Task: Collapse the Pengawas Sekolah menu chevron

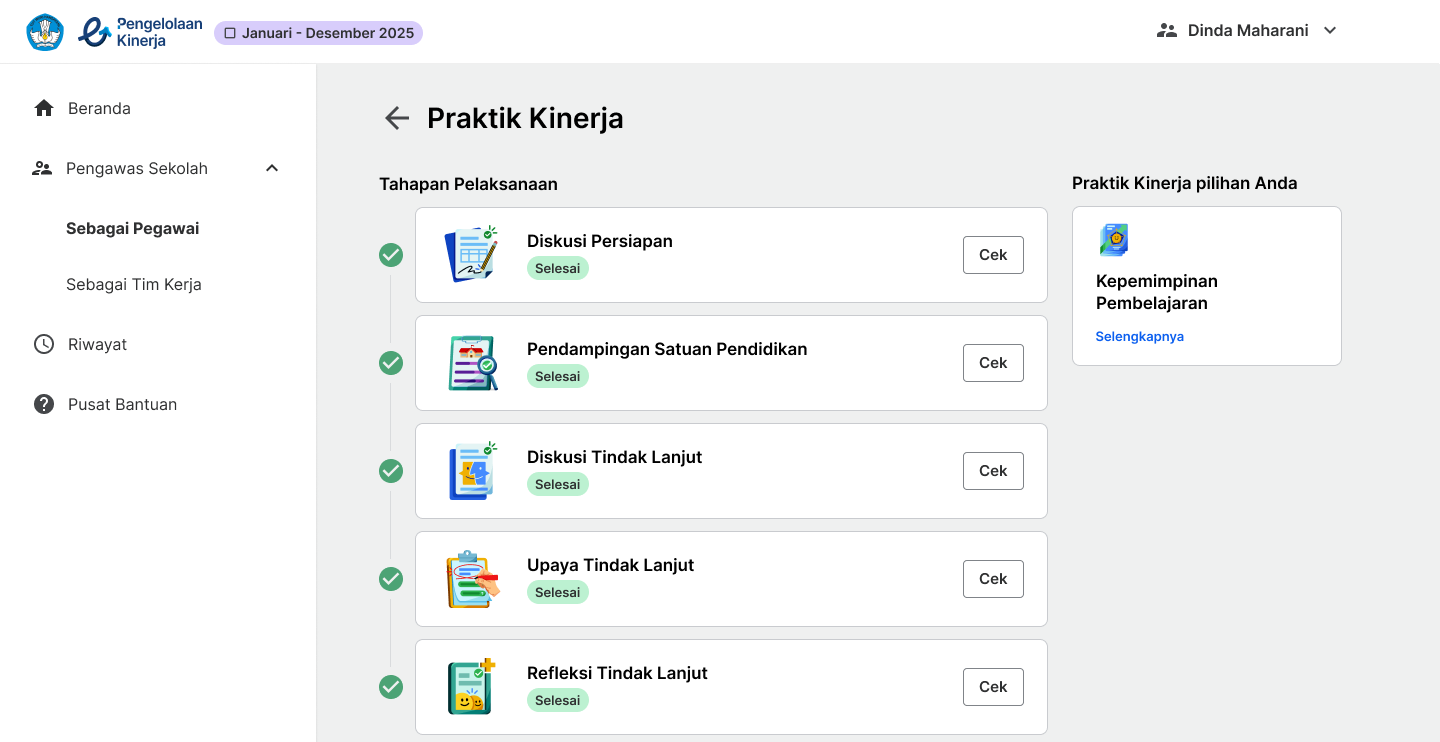Action: 272,168
